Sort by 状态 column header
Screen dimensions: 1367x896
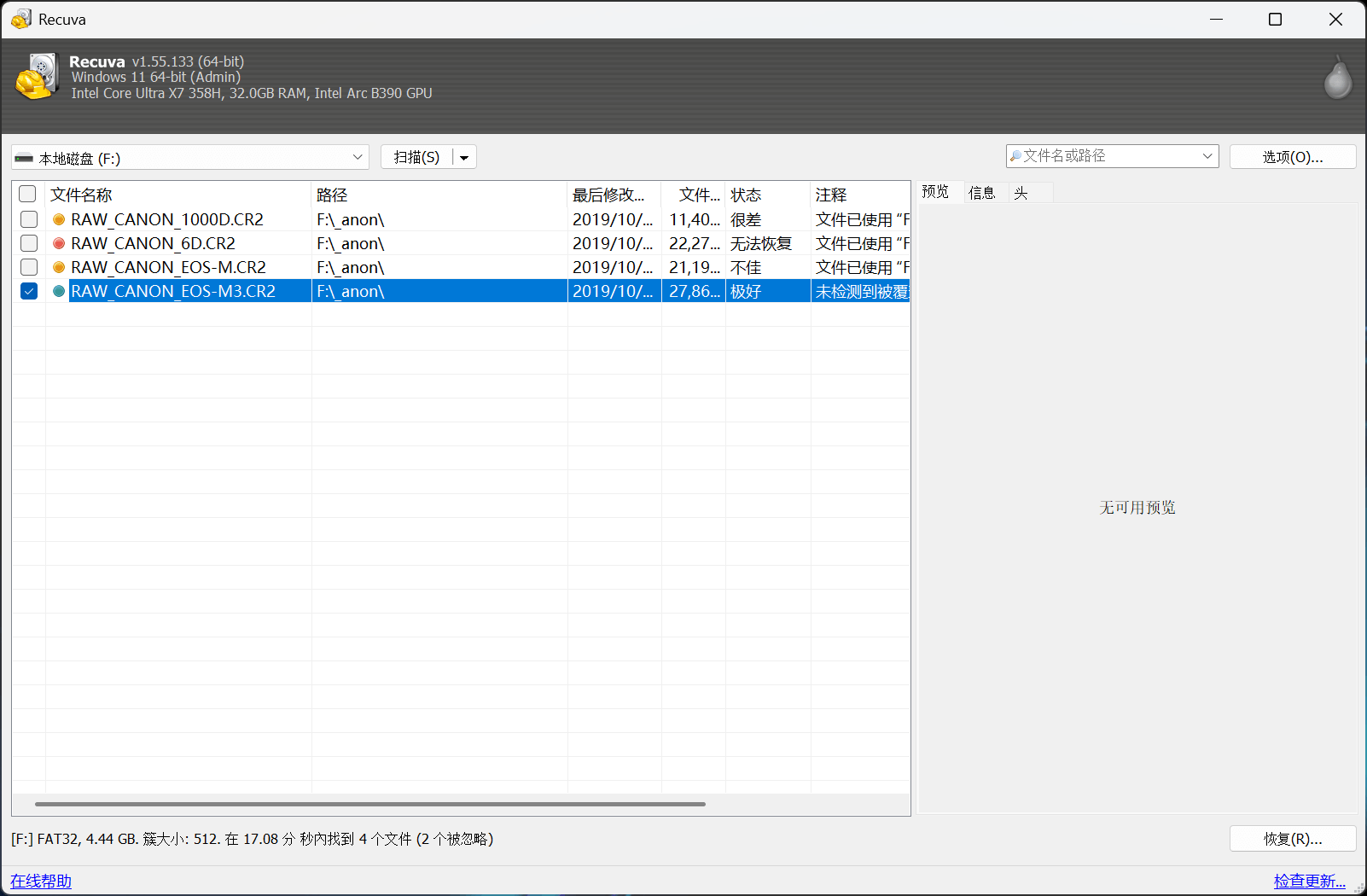pyautogui.click(x=768, y=195)
